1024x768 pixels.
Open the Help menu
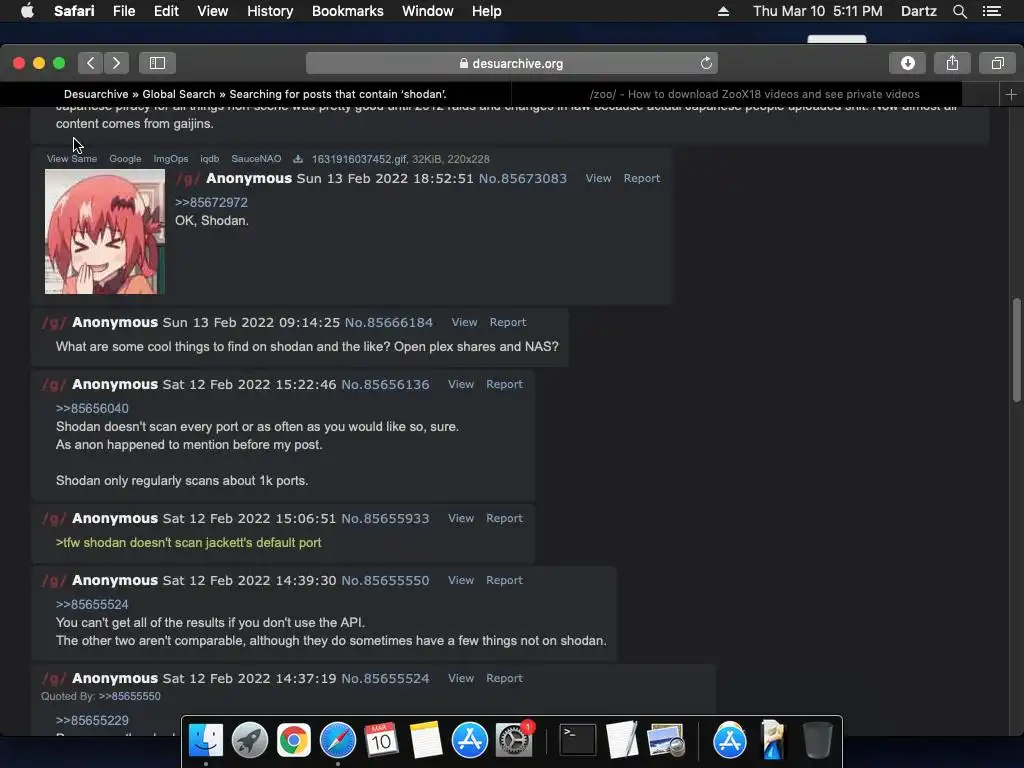point(487,11)
